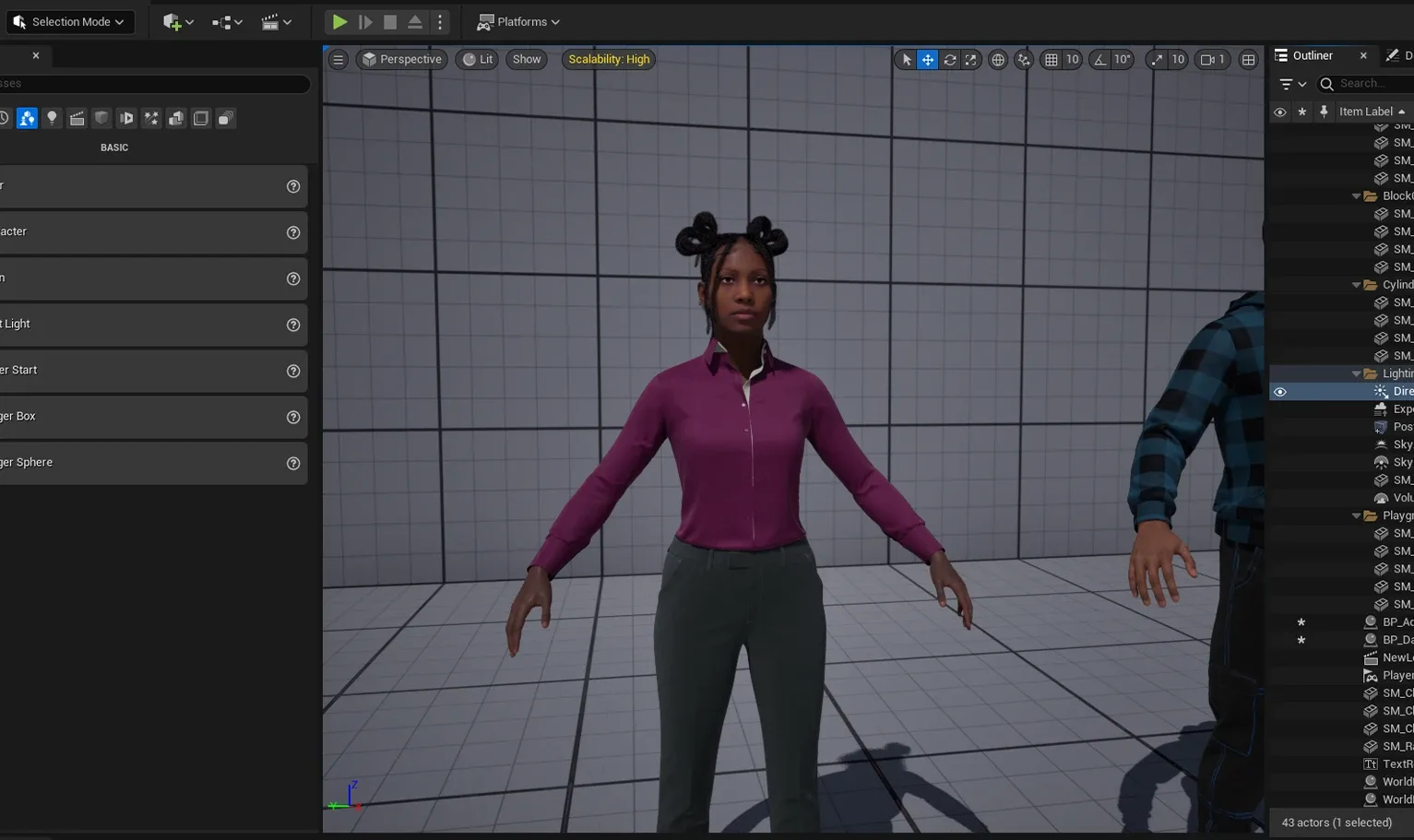The width and height of the screenshot is (1414, 840).
Task: Open Outliner filter options dropdown
Action: pos(1292,84)
